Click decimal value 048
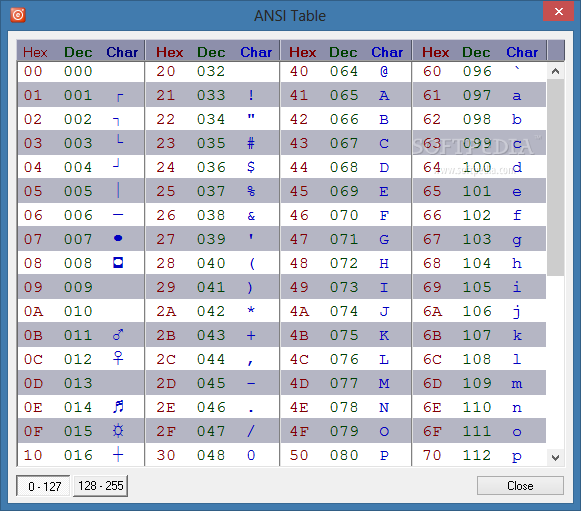Screen dimensions: 581x511 pos(211,455)
